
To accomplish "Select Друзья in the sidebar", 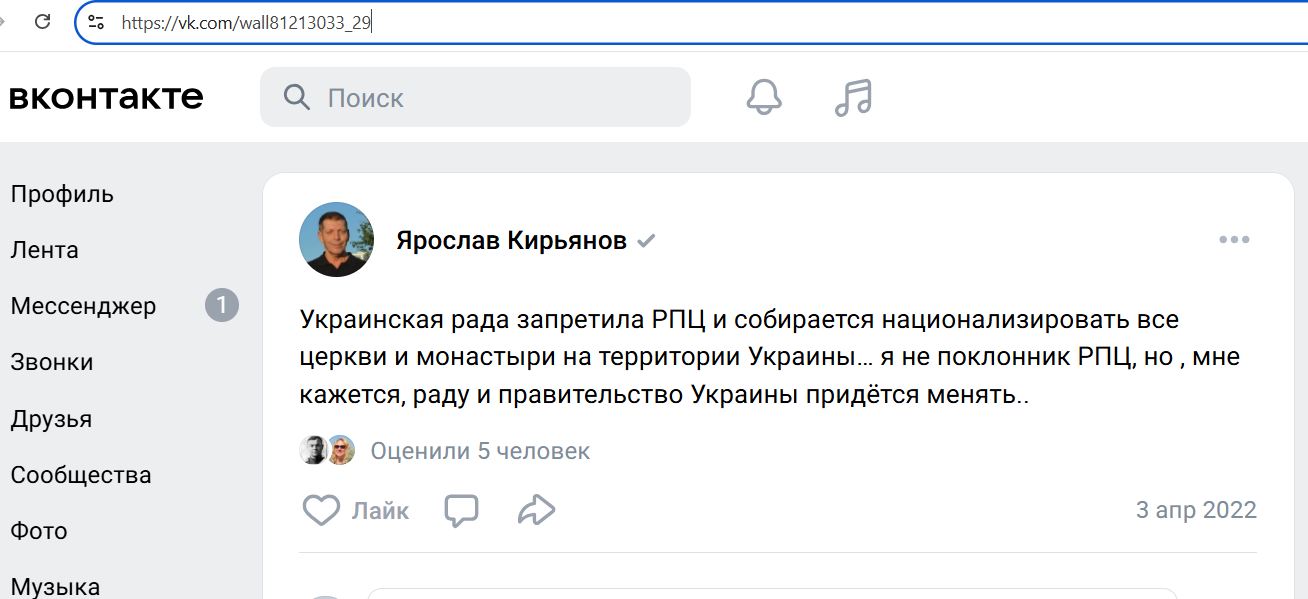I will point(51,418).
